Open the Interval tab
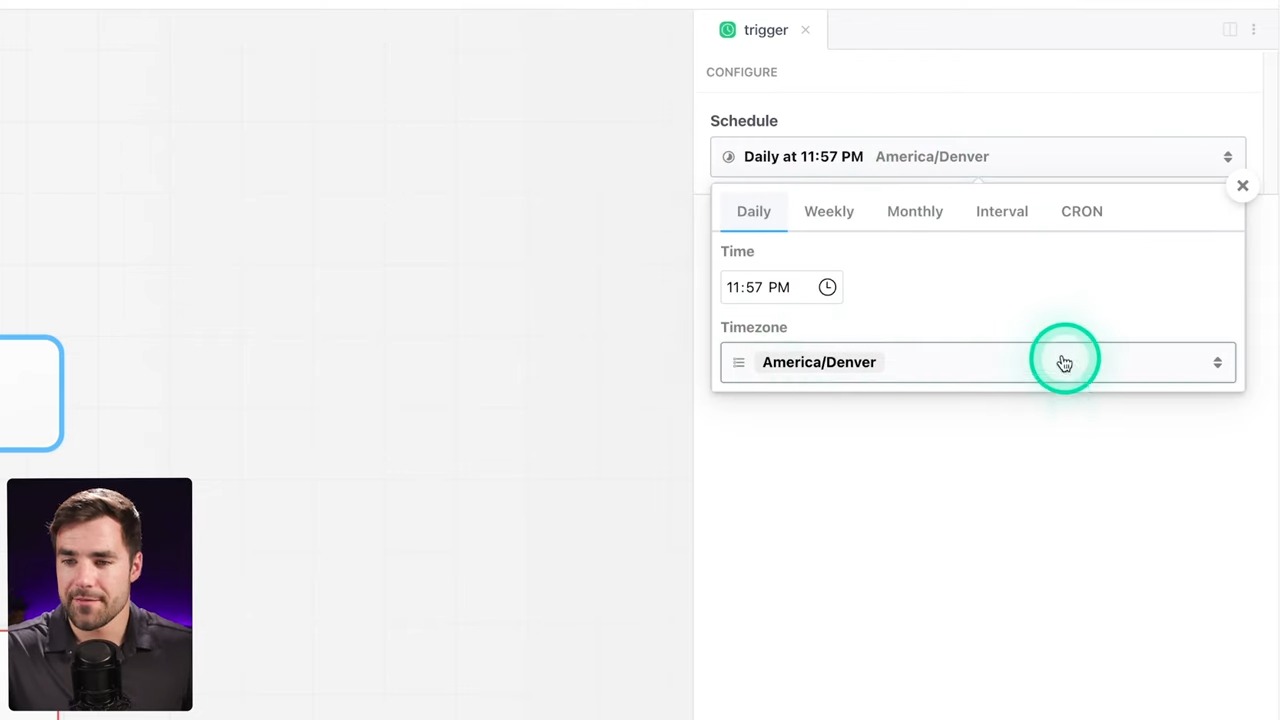Viewport: 1280px width, 720px height. point(1001,211)
